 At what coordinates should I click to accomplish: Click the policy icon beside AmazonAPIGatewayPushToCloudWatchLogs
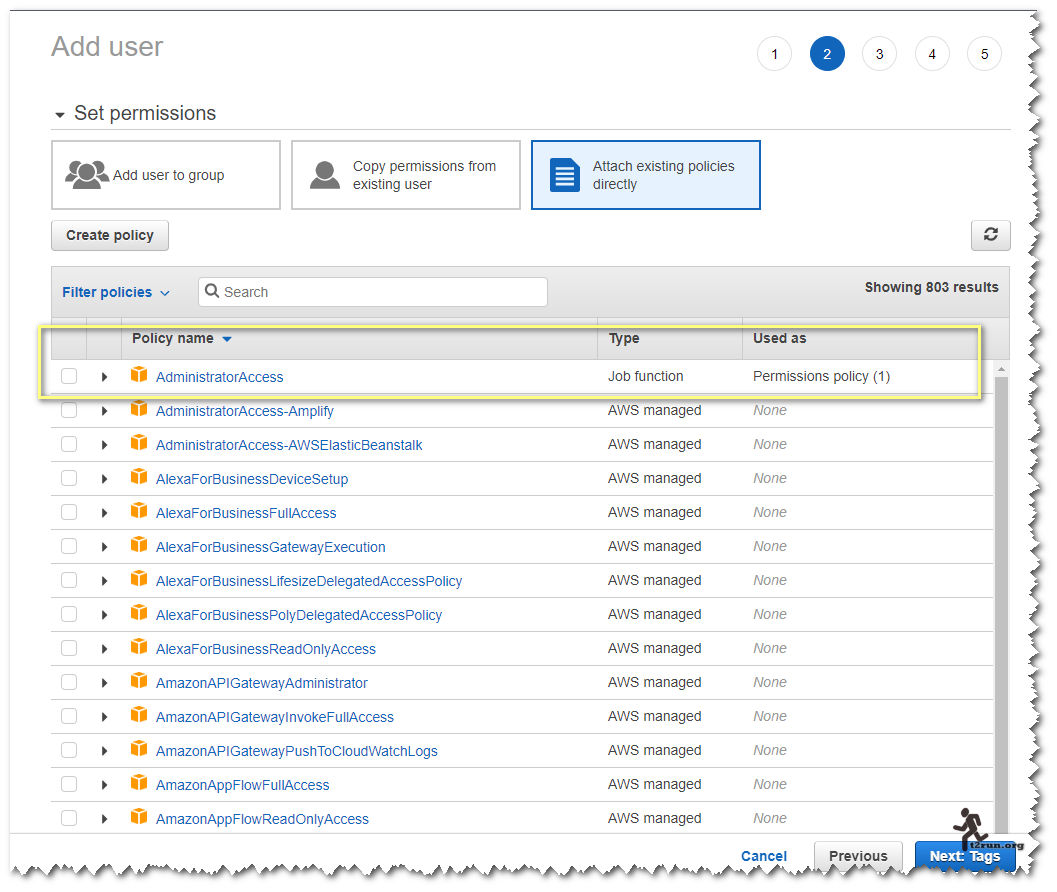[139, 749]
